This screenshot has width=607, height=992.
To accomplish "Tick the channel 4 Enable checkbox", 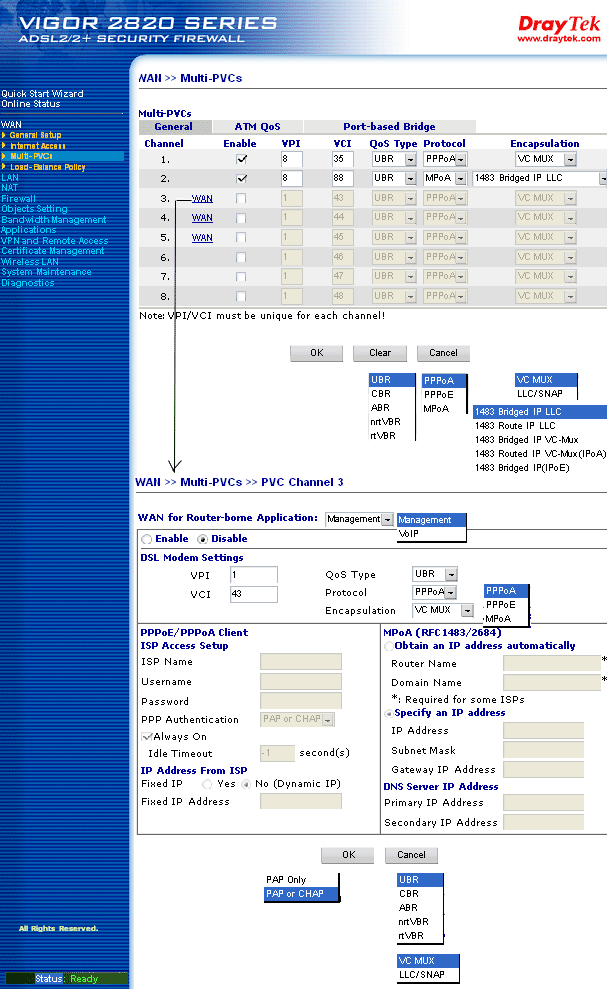I will click(x=241, y=218).
